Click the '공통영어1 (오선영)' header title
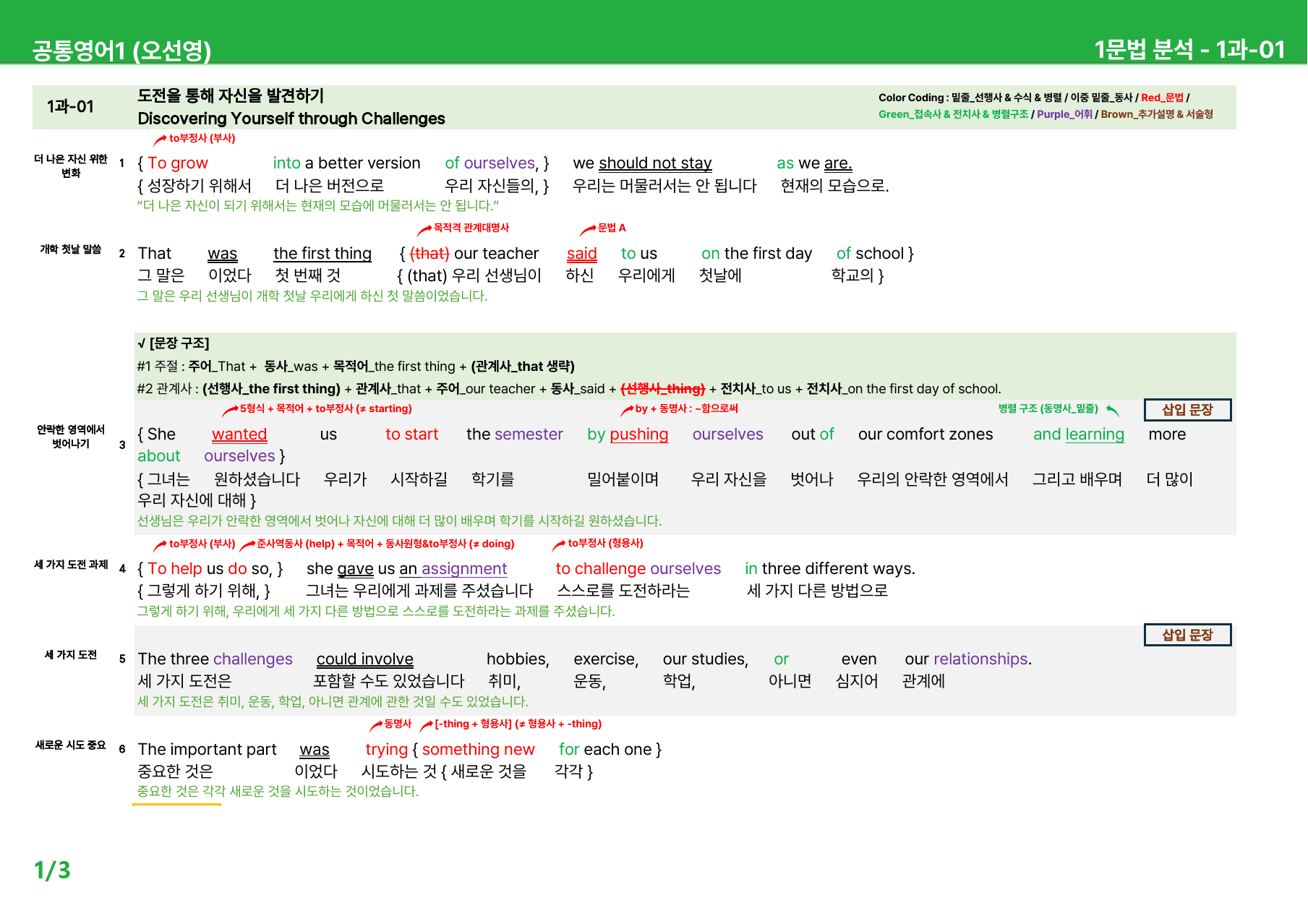Screen dimensions: 1308x924 (121, 50)
